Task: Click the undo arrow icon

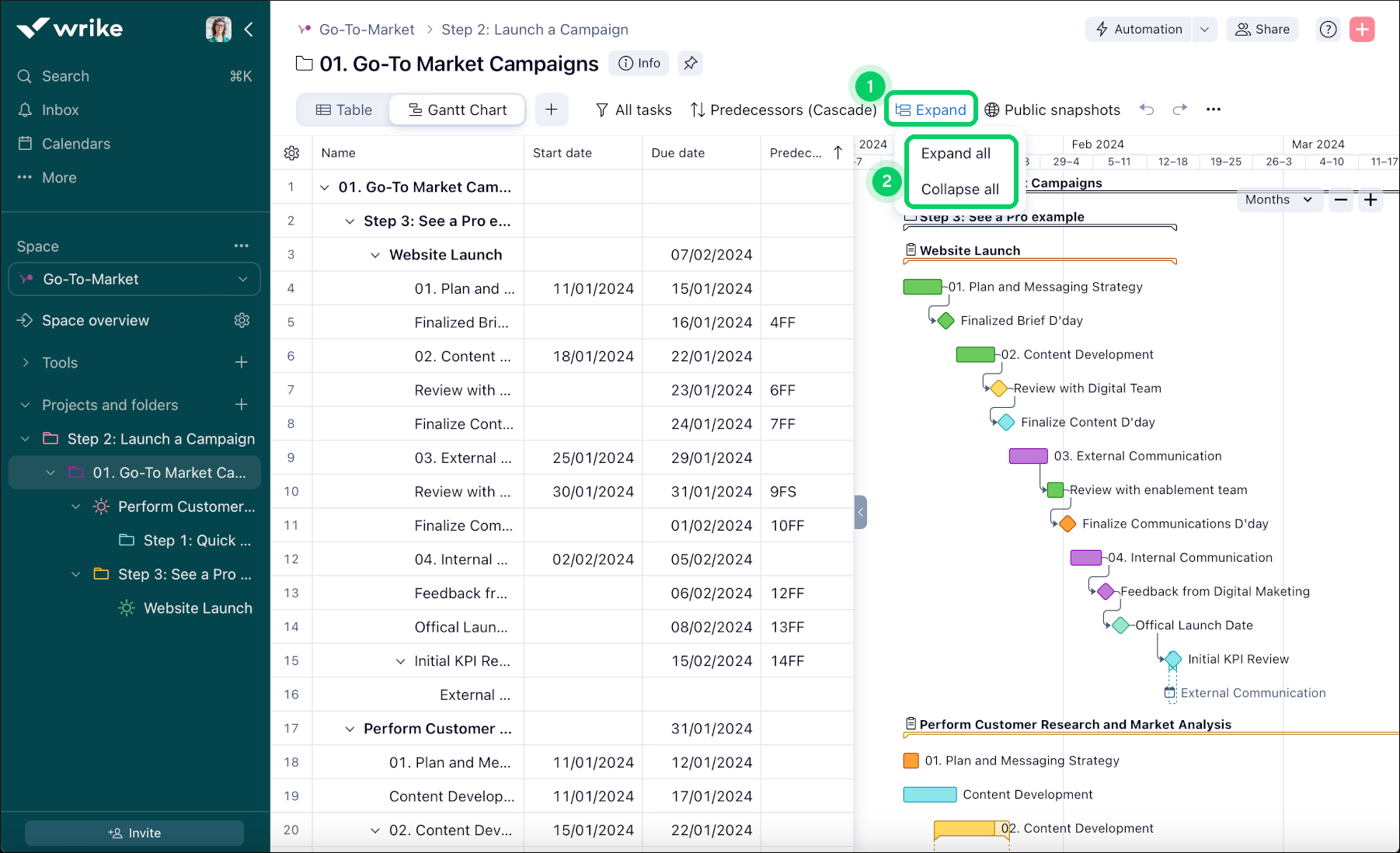Action: point(1147,110)
